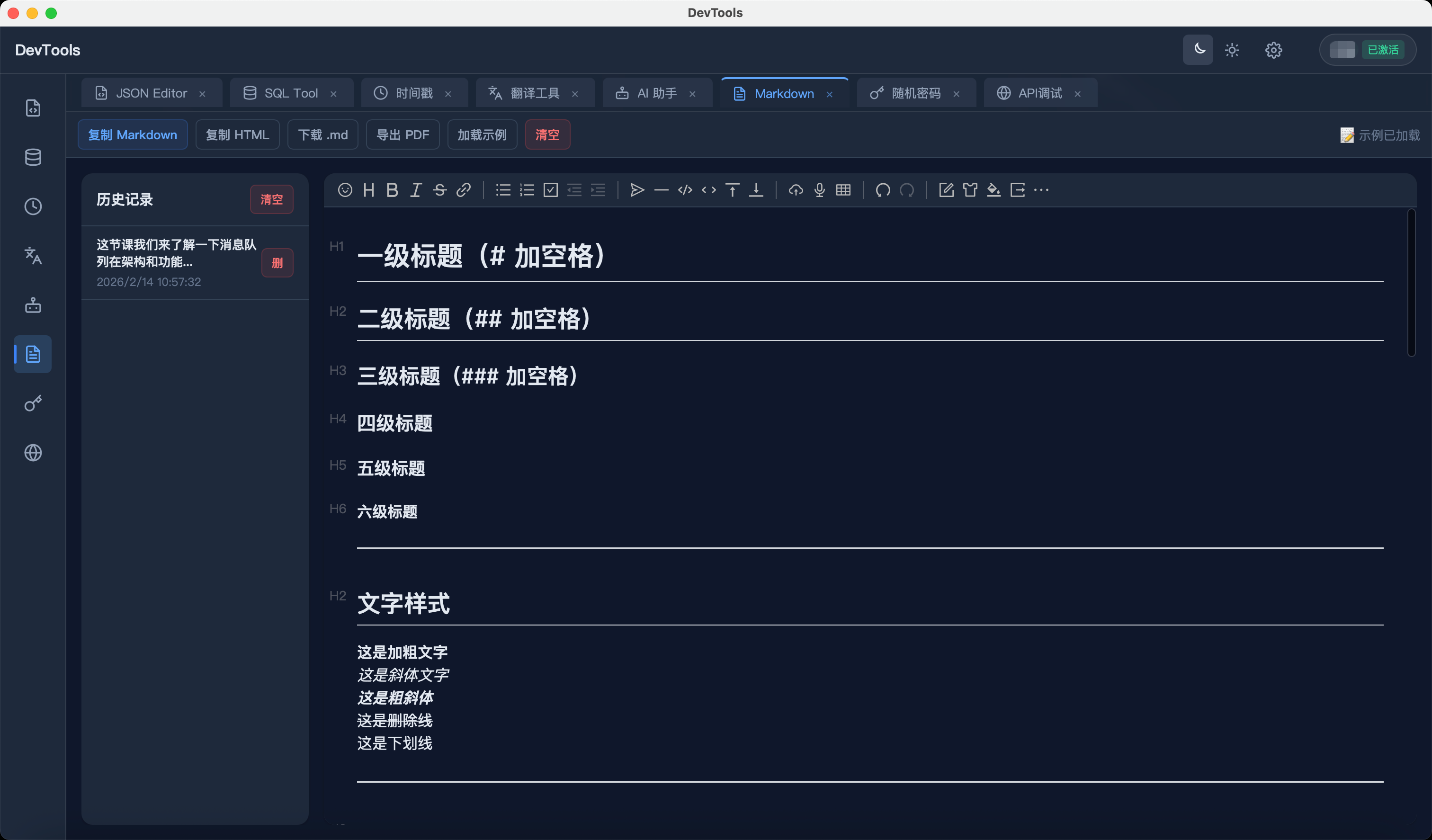The height and width of the screenshot is (840, 1432).
Task: Delete the history entry with the 删 button
Action: 277,263
